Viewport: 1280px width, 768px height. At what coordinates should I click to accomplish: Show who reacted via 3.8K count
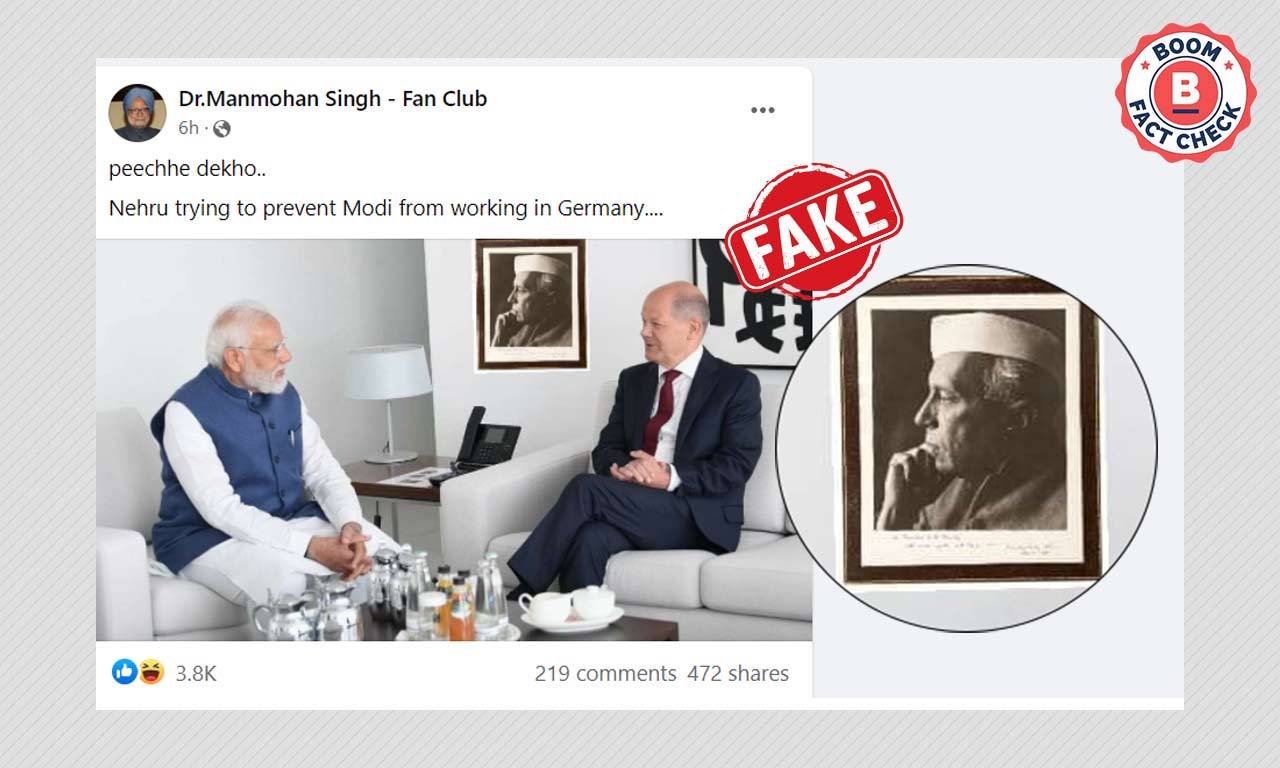[x=196, y=673]
